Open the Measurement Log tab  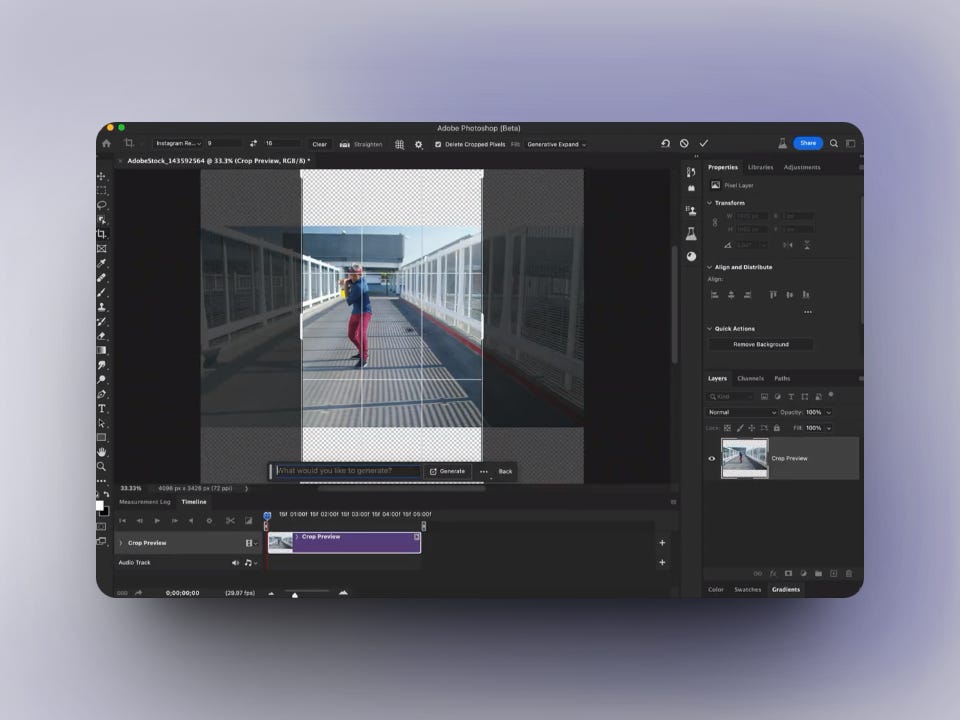[x=145, y=502]
